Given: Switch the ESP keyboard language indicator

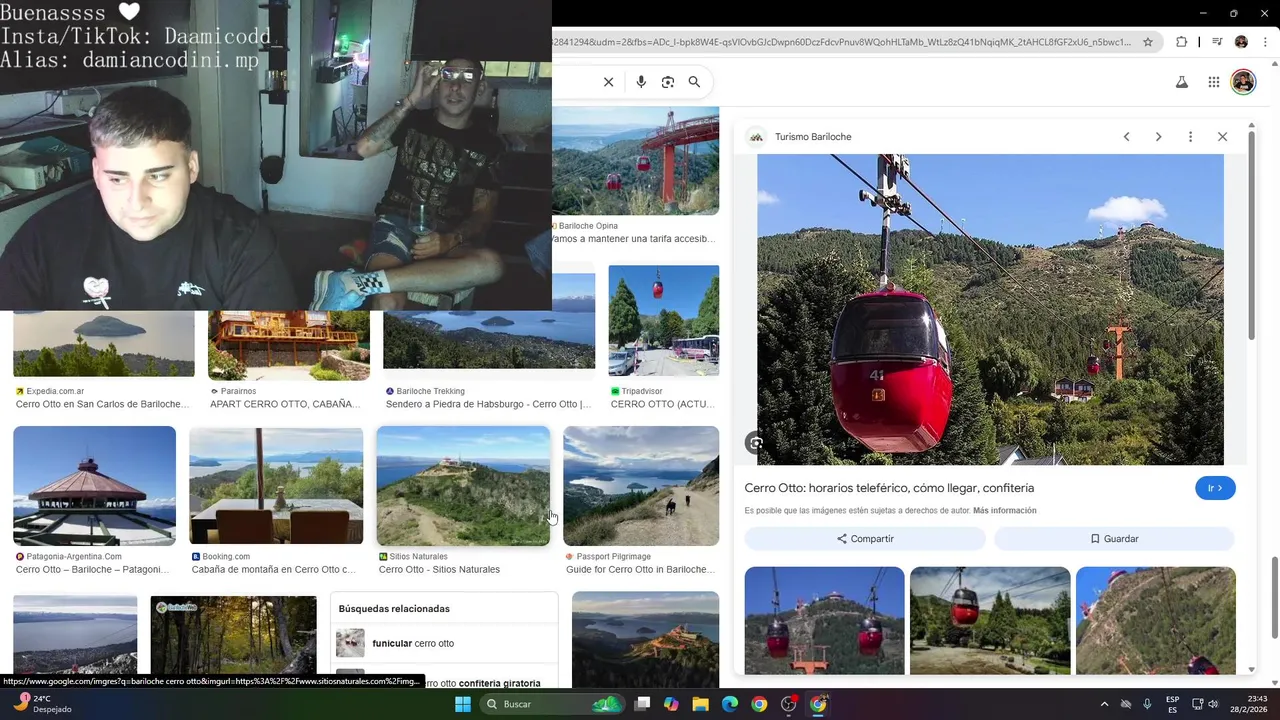Looking at the screenshot, I should [x=1172, y=704].
